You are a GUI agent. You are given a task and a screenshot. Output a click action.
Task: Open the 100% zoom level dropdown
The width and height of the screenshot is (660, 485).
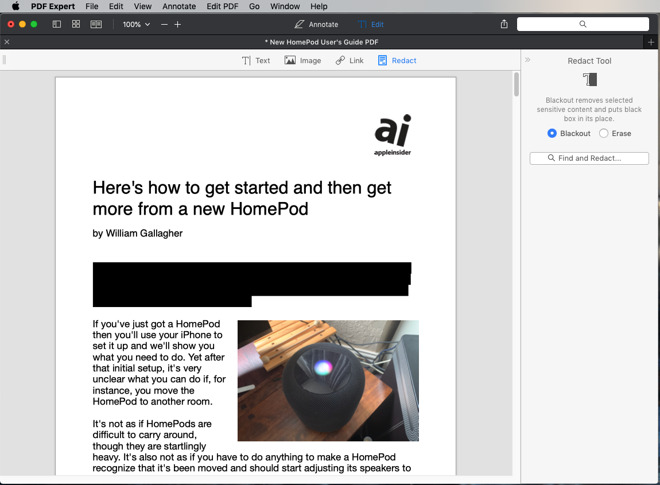(136, 24)
